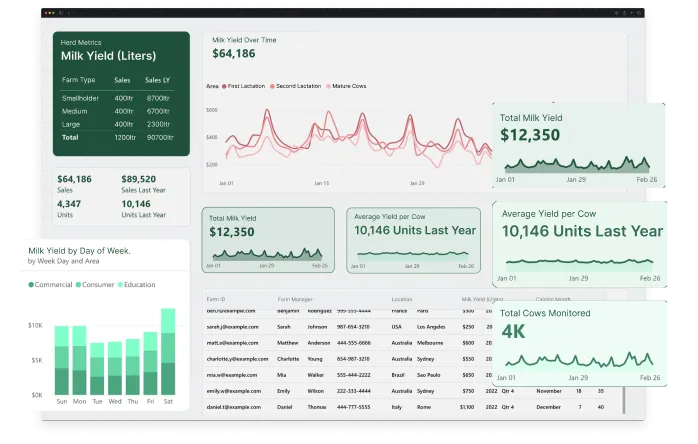Toggle the Consumer legend series
Viewport: 698px width, 444px height.
tap(78, 285)
